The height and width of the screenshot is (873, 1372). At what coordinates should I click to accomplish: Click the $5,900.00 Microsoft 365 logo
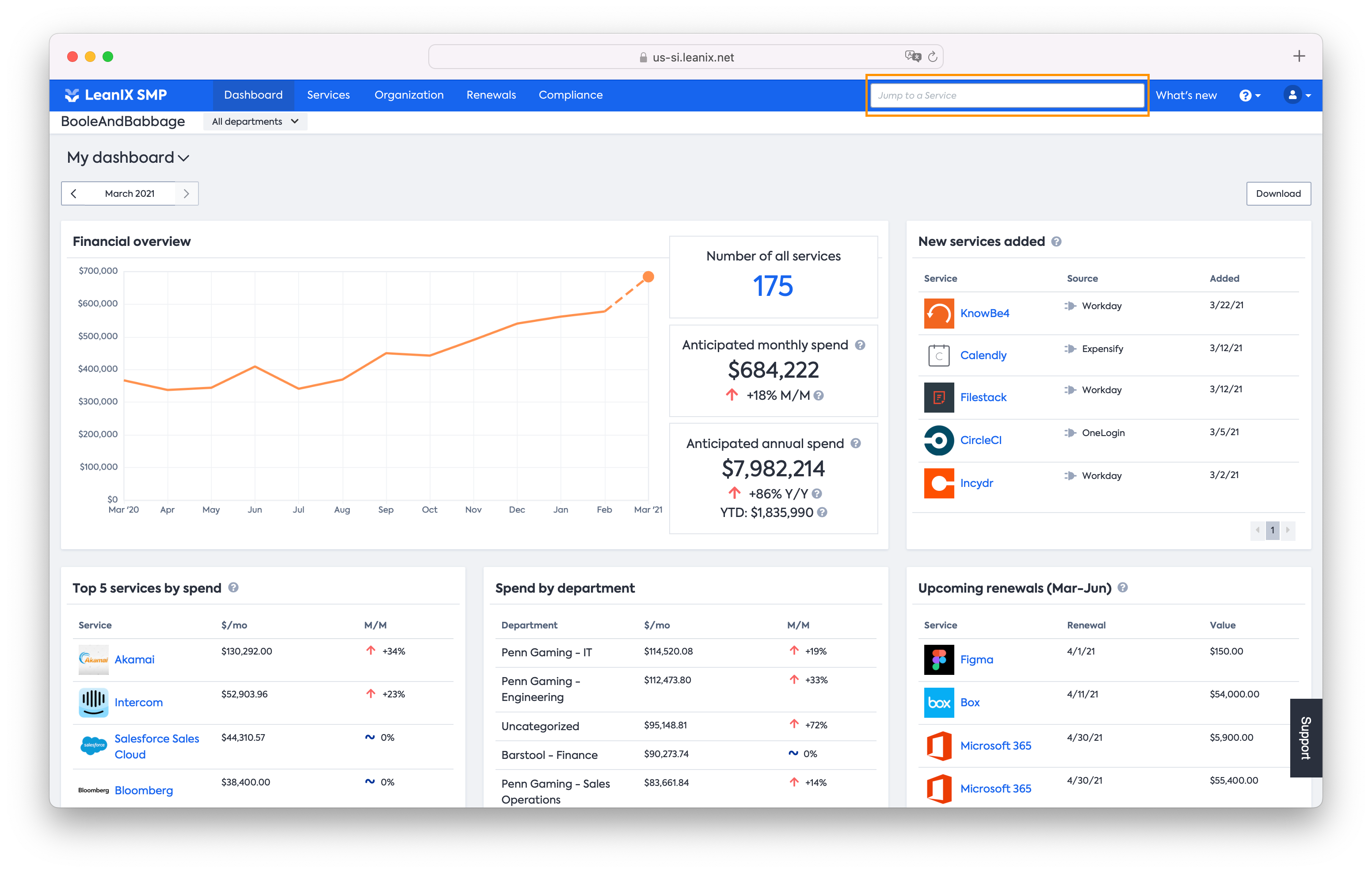point(938,746)
